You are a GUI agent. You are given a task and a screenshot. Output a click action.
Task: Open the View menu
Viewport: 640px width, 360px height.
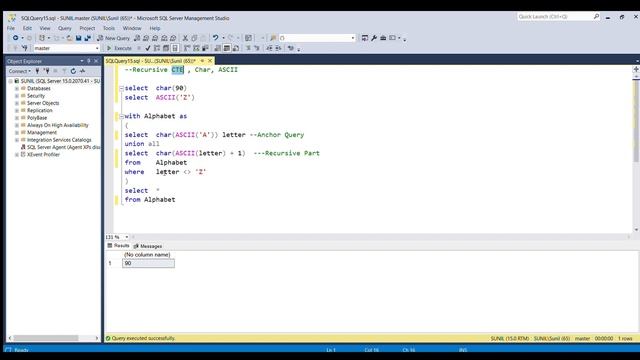pos(45,28)
